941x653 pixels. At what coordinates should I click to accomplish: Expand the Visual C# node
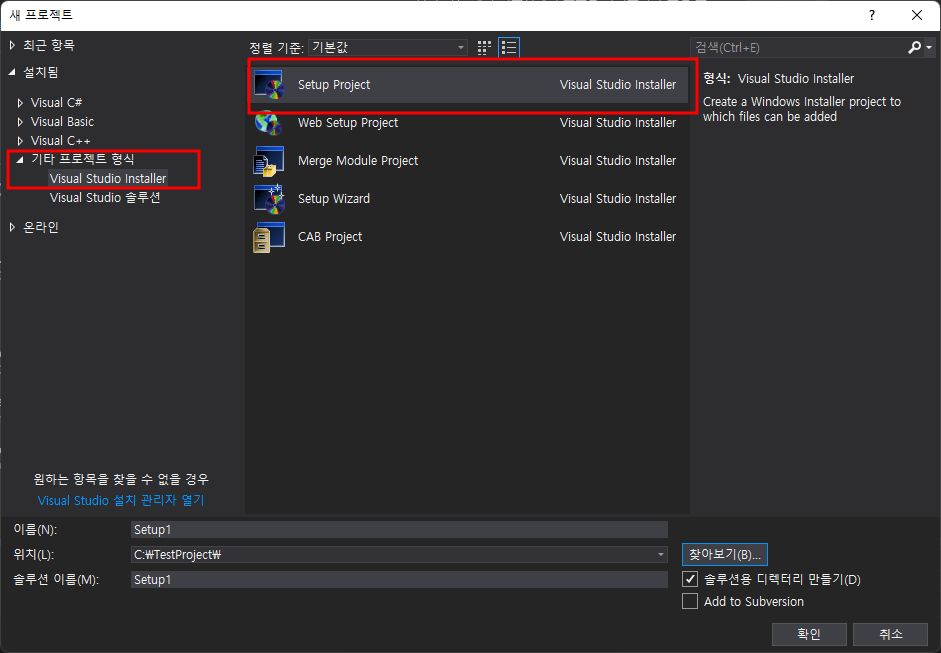coord(20,103)
